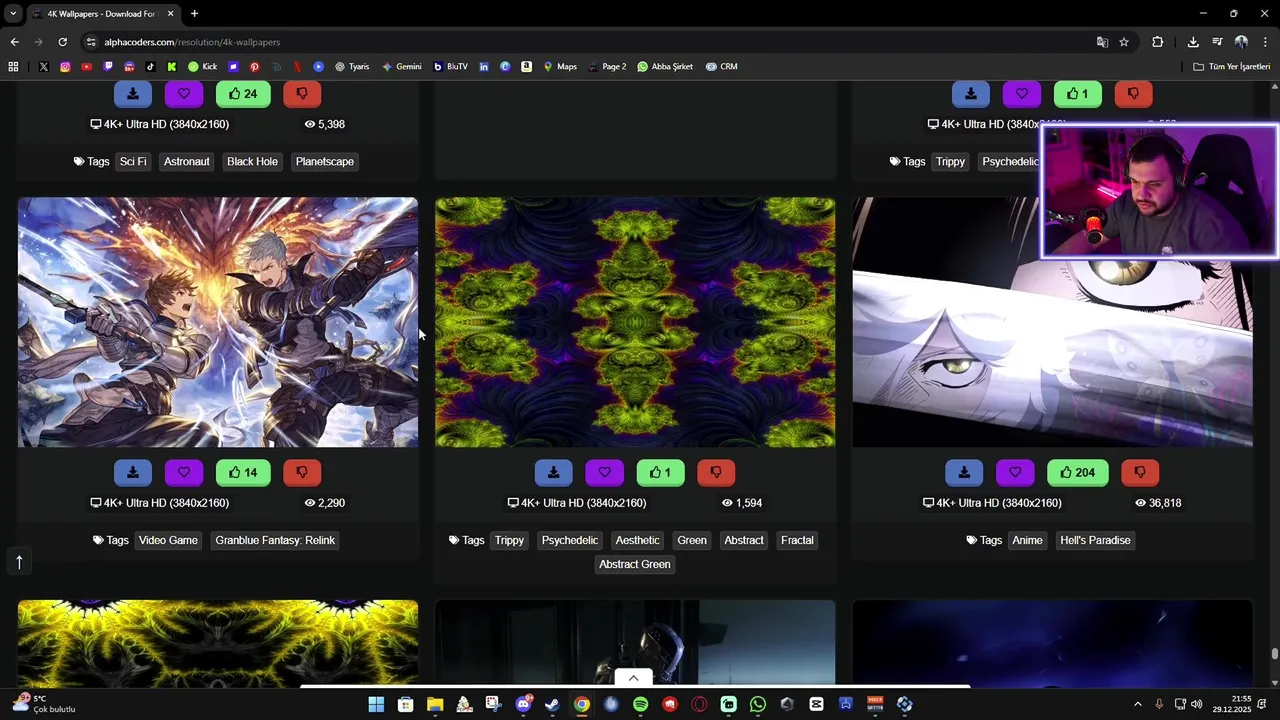
Task: Like the Abstract Green fractal wallpaper
Action: [x=660, y=472]
